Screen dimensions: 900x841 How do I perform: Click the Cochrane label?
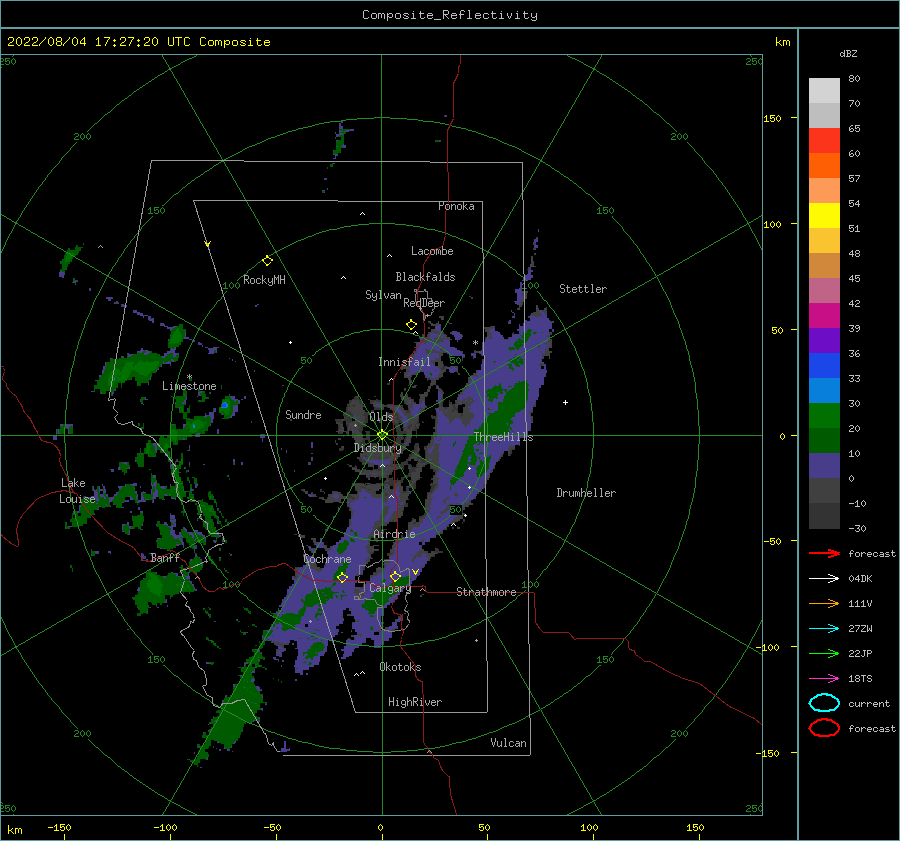coord(327,559)
